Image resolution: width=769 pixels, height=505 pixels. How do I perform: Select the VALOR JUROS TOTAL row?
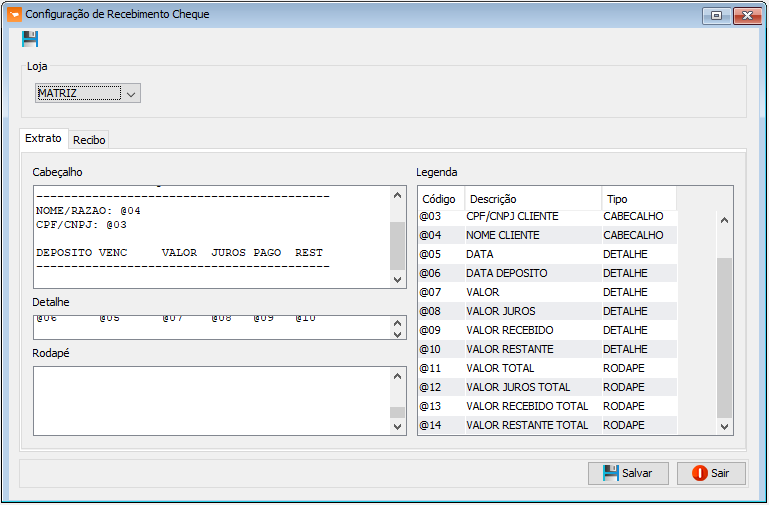[547, 387]
